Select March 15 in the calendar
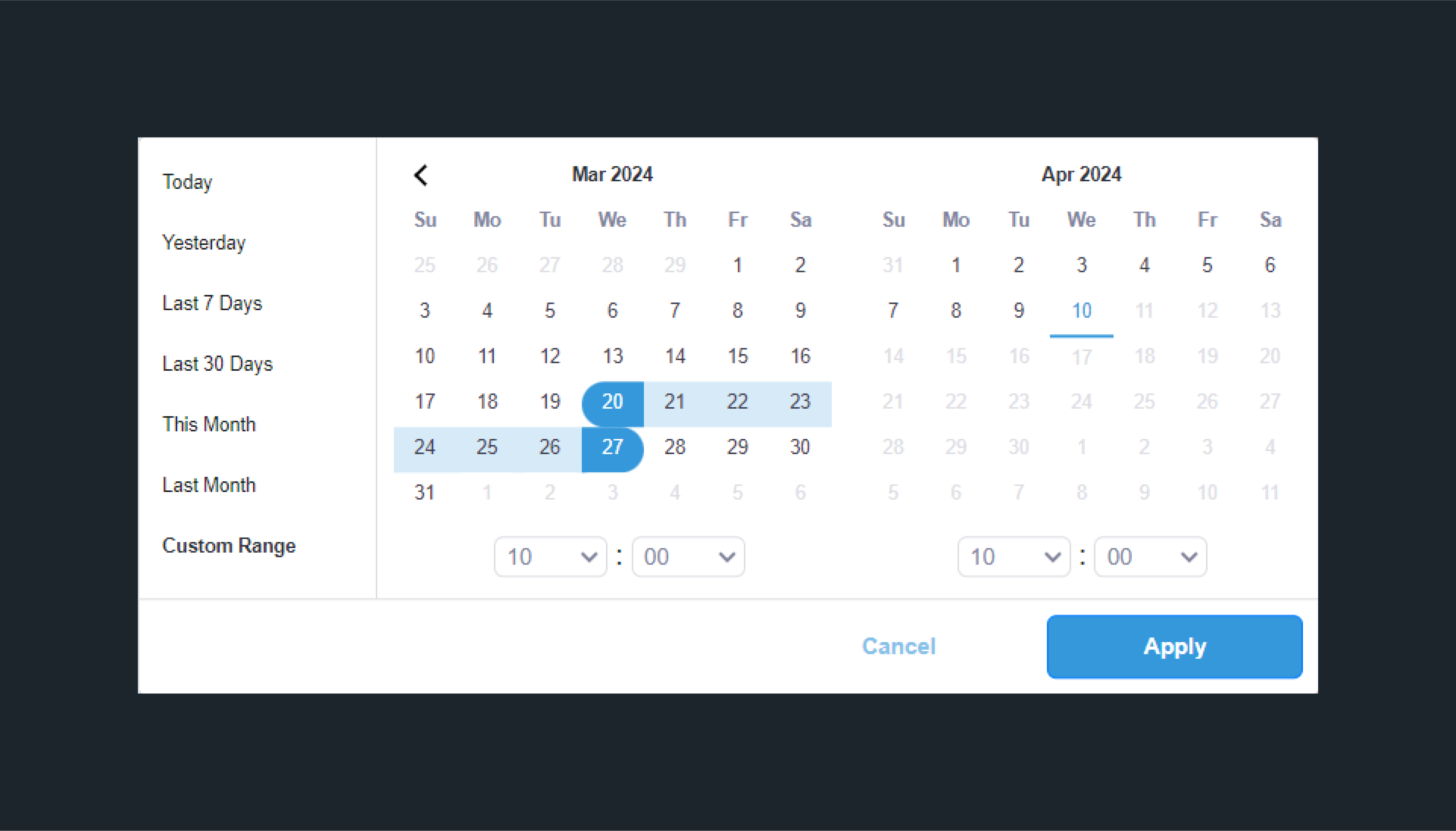 (x=738, y=356)
